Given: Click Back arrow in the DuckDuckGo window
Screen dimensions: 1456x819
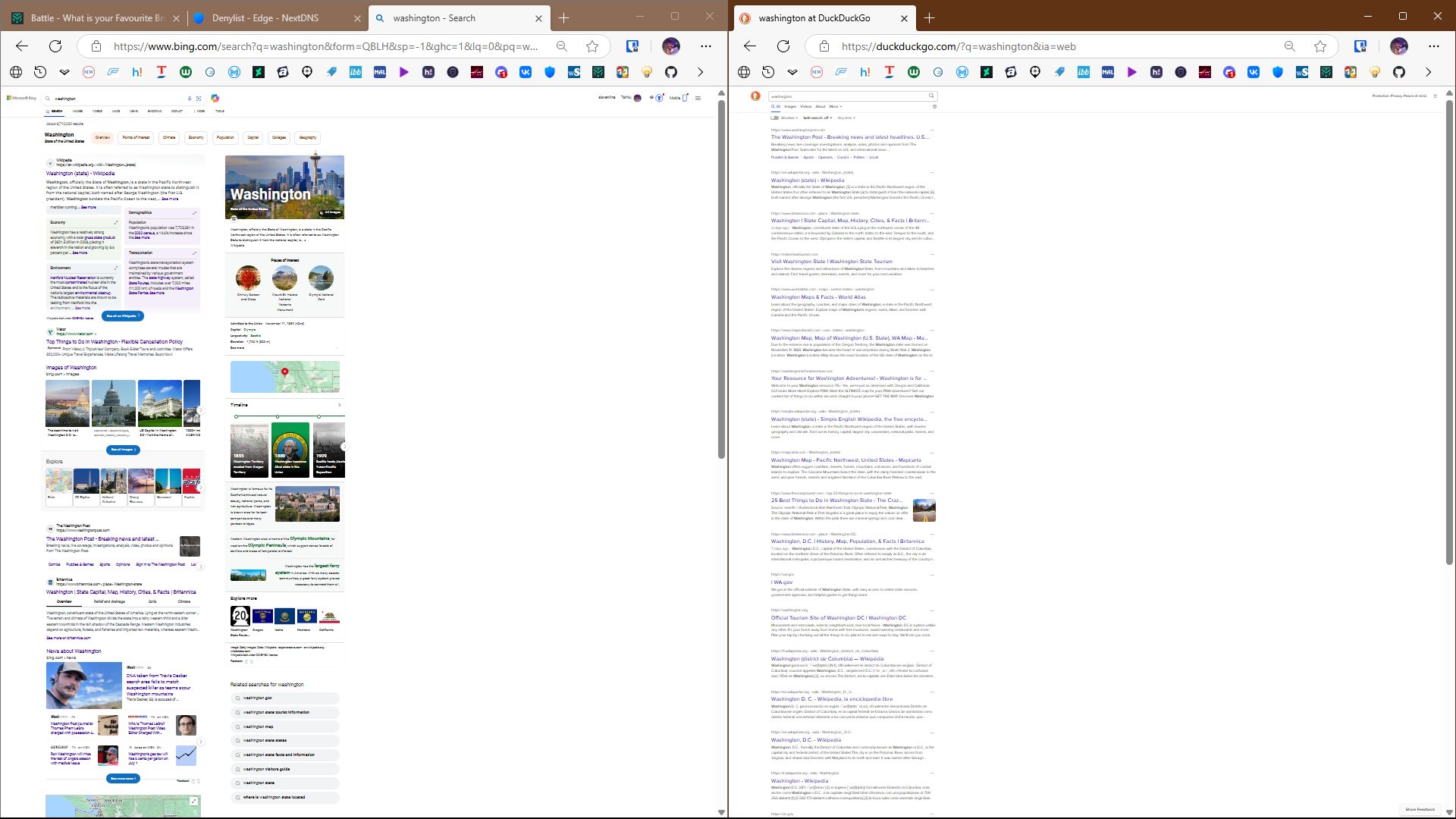Looking at the screenshot, I should click(x=750, y=46).
